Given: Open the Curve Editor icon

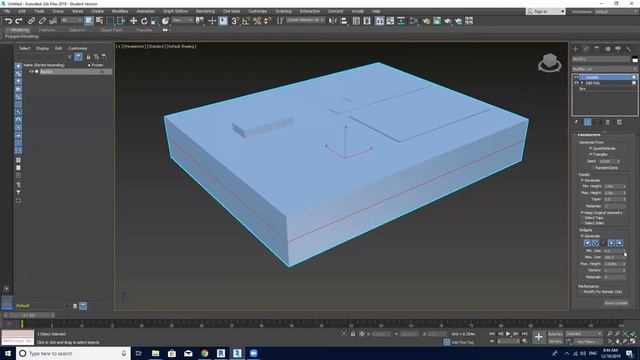Looking at the screenshot, I should [390, 21].
